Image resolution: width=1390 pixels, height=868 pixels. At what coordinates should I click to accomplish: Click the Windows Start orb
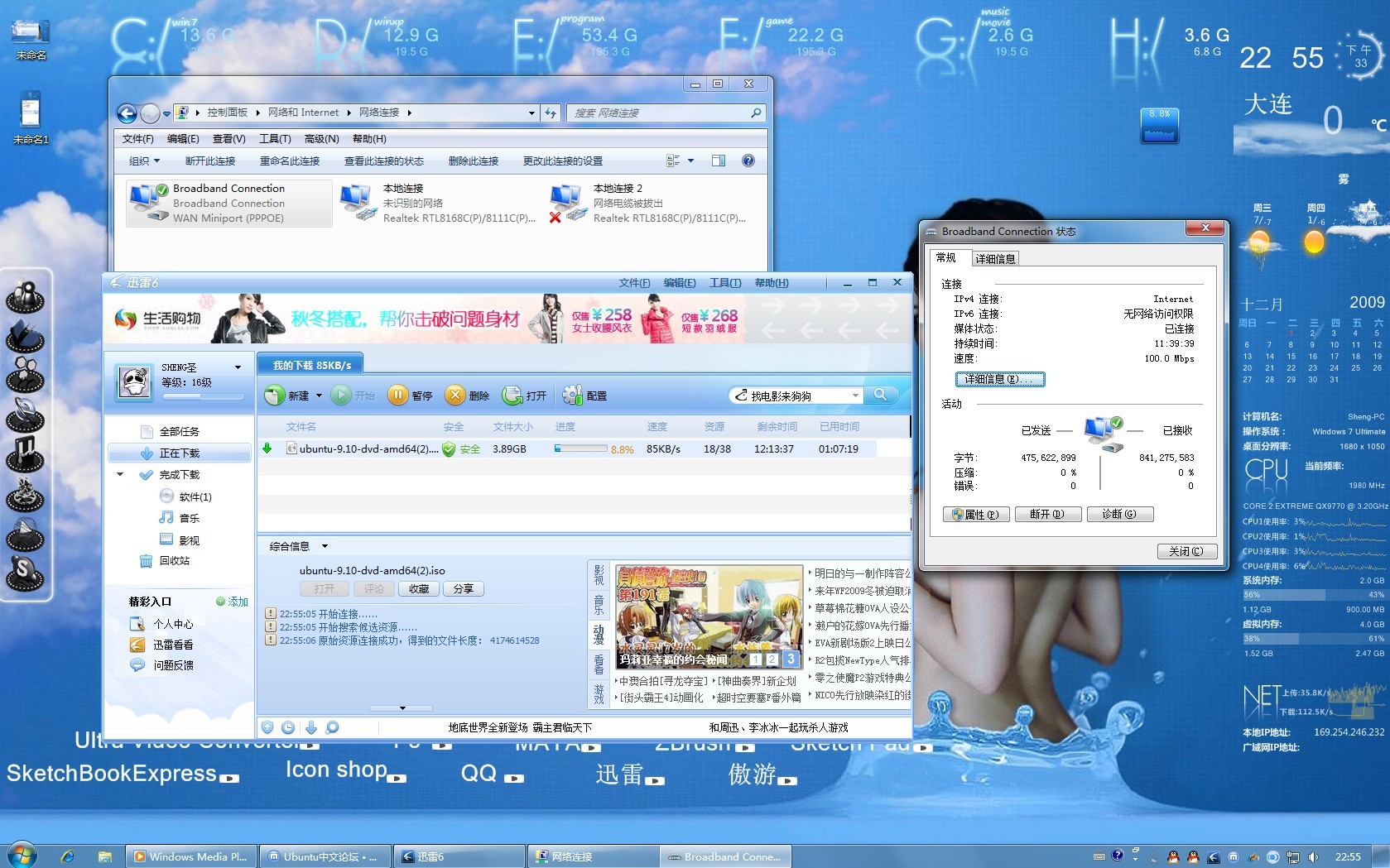(22, 855)
